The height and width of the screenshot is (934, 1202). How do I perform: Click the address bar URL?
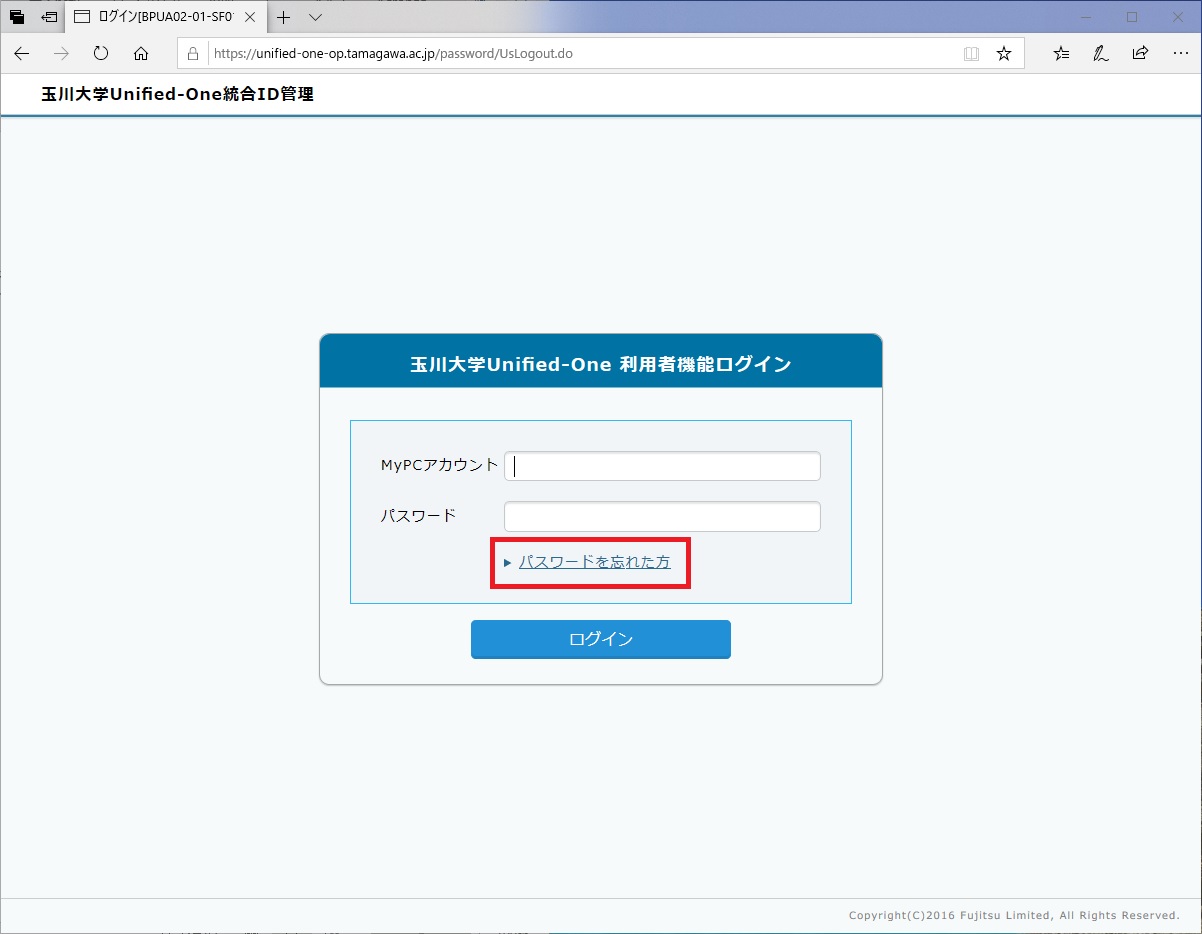pos(393,54)
